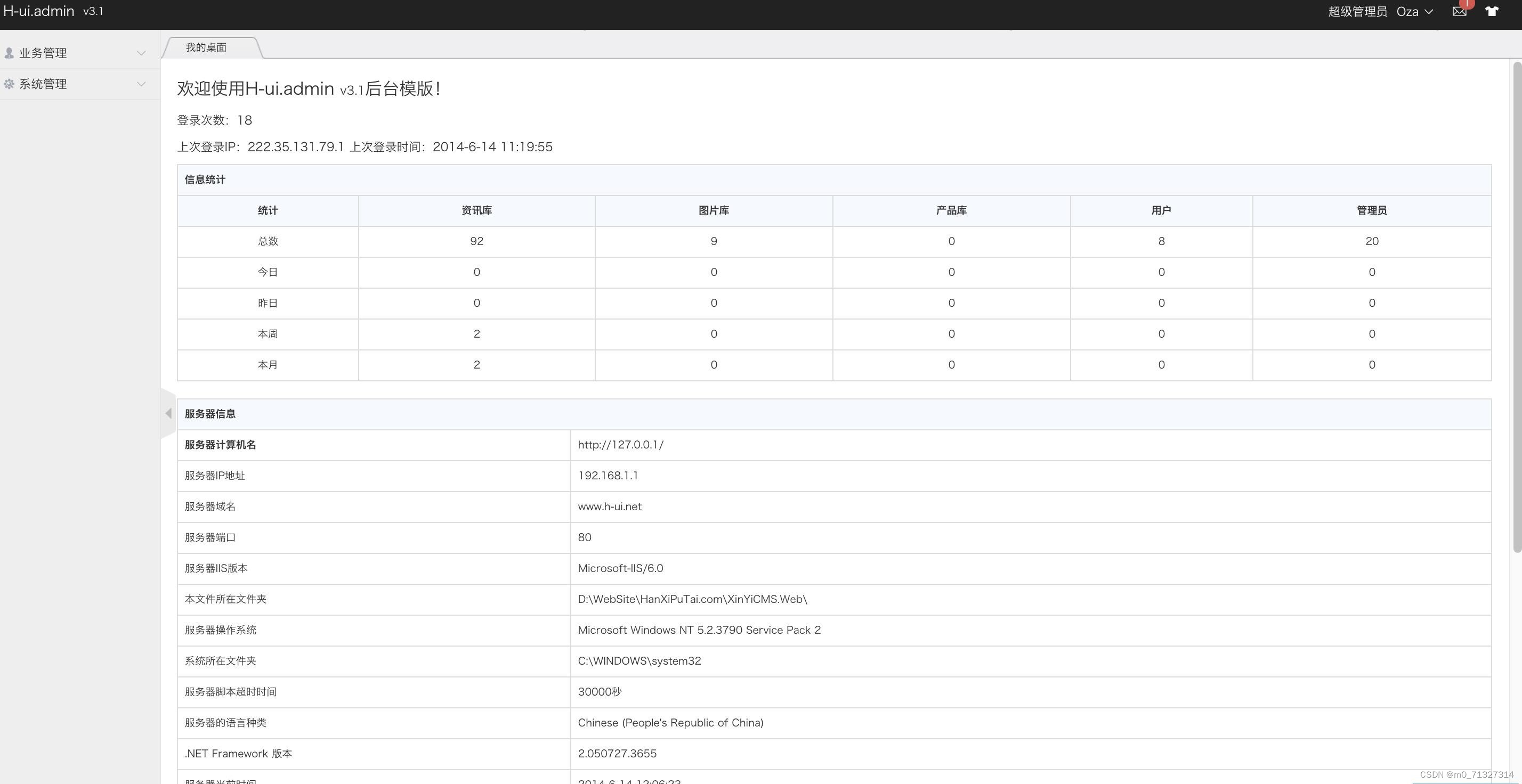Expand the 业务管理 chevron arrow
The image size is (1522, 784).
(141, 53)
